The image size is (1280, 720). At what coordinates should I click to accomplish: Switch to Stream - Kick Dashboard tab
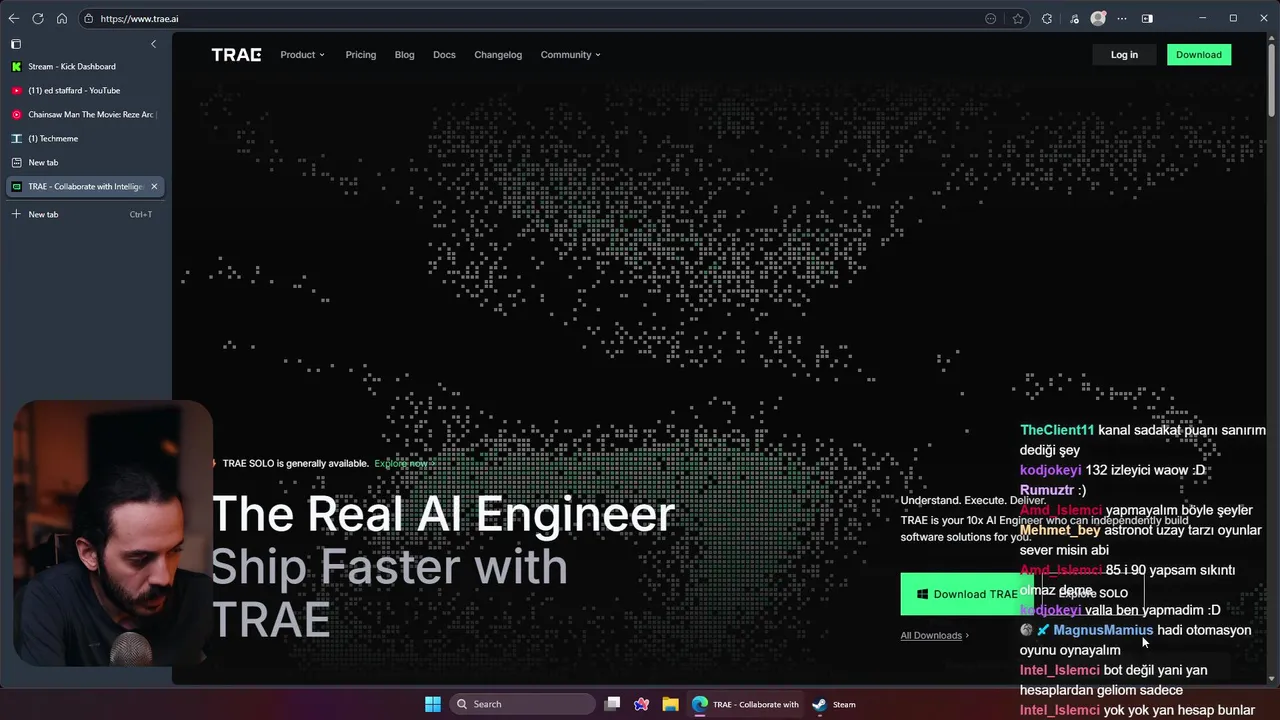85,66
